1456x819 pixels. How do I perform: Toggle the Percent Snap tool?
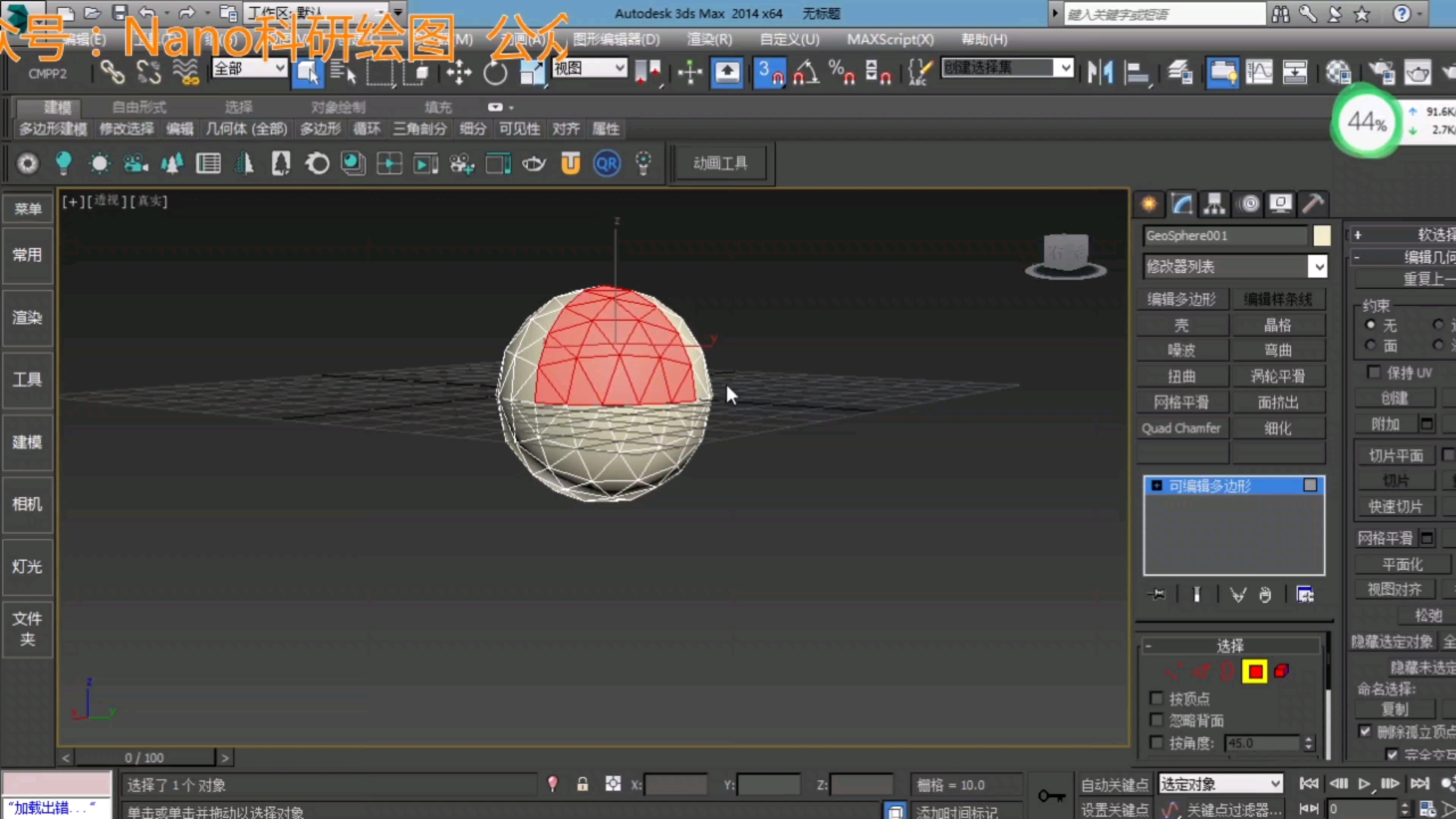(842, 72)
